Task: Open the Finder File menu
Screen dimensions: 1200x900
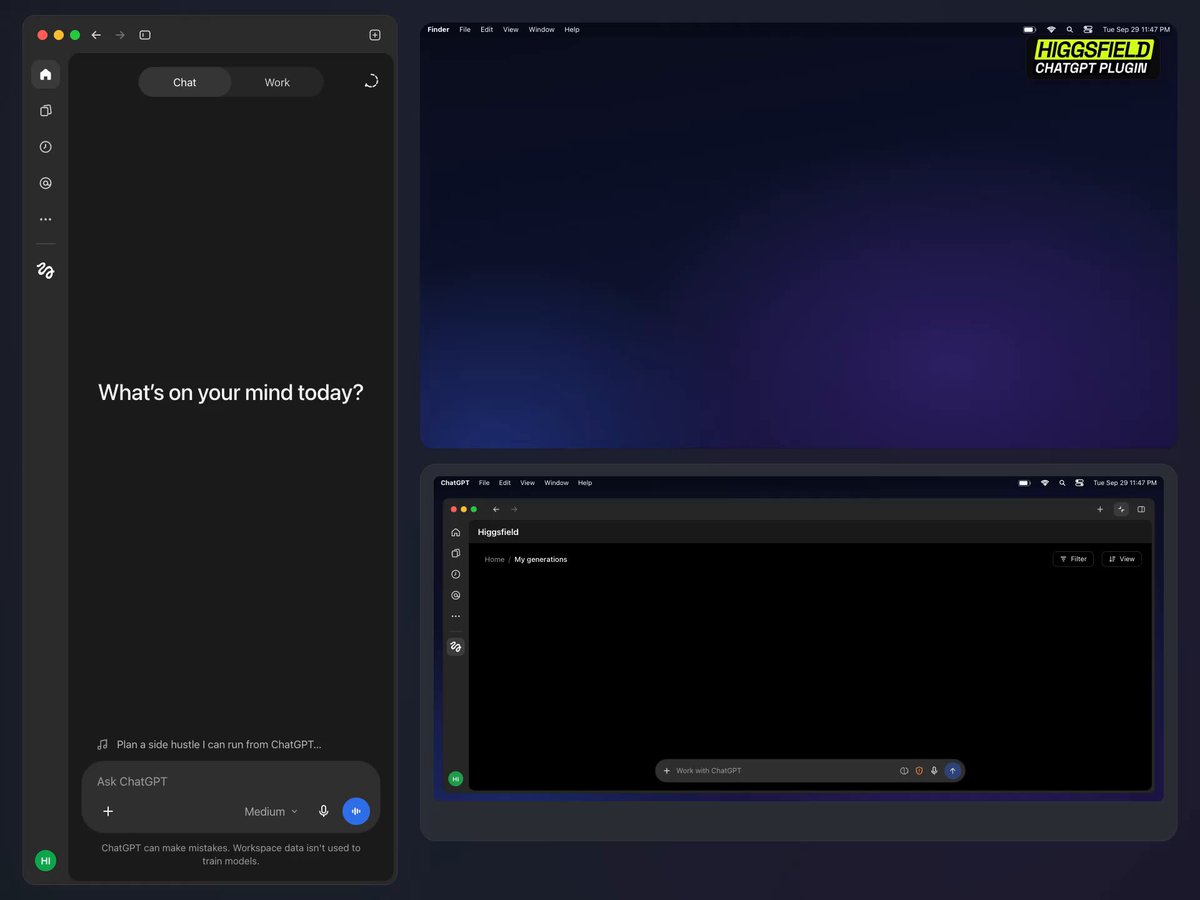Action: click(465, 30)
